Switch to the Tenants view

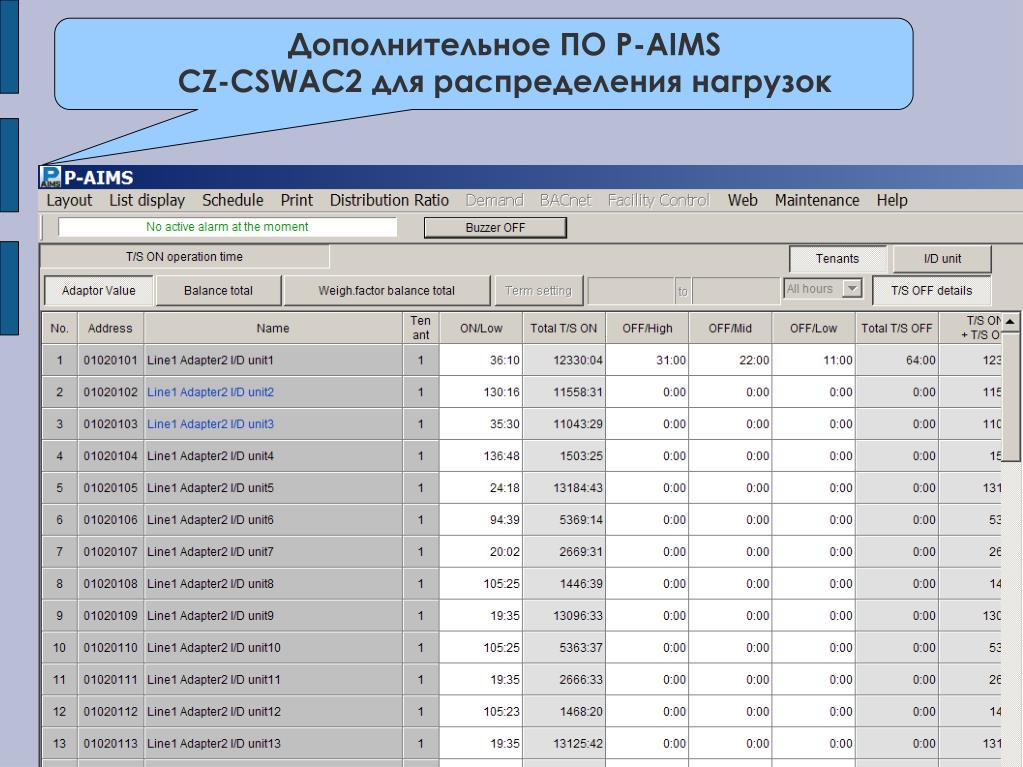click(x=837, y=259)
